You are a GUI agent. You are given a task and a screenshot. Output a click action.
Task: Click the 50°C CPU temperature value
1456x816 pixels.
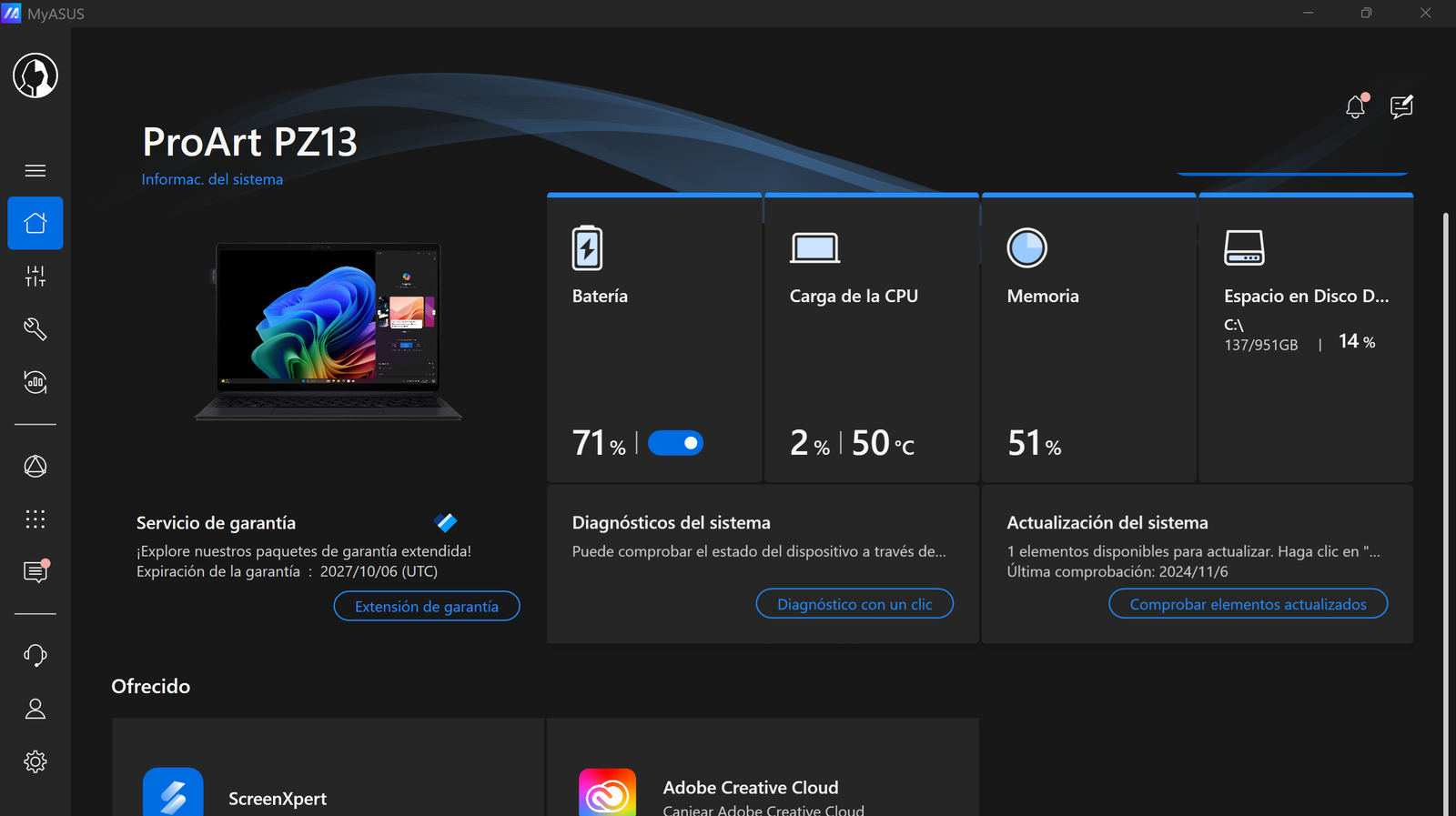tap(883, 443)
